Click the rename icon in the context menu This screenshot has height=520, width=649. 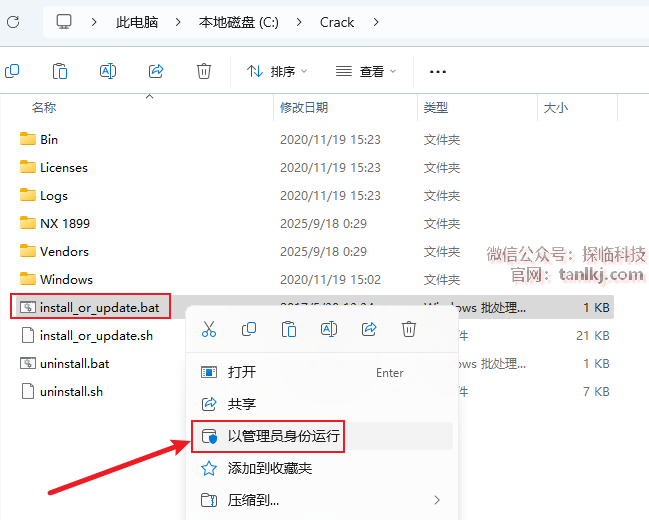point(329,329)
